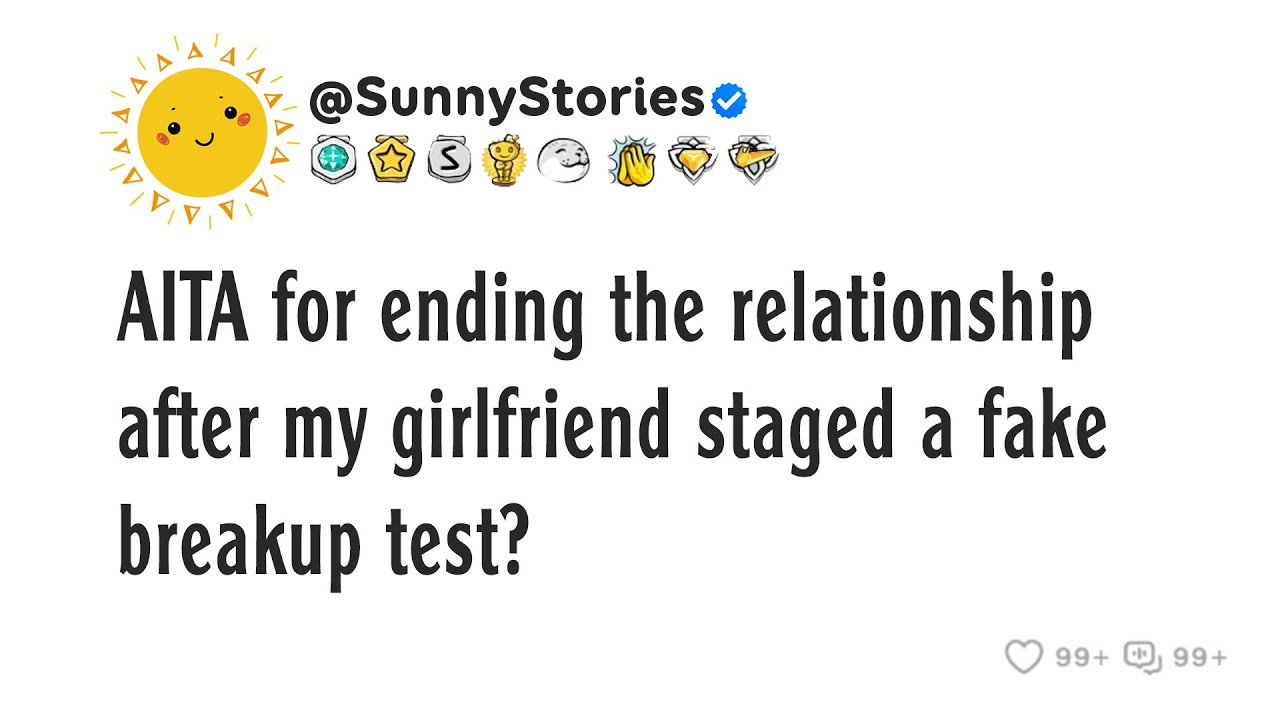Viewport: 1280px width, 720px height.
Task: Click the teal diamond award badge
Action: (x=333, y=161)
